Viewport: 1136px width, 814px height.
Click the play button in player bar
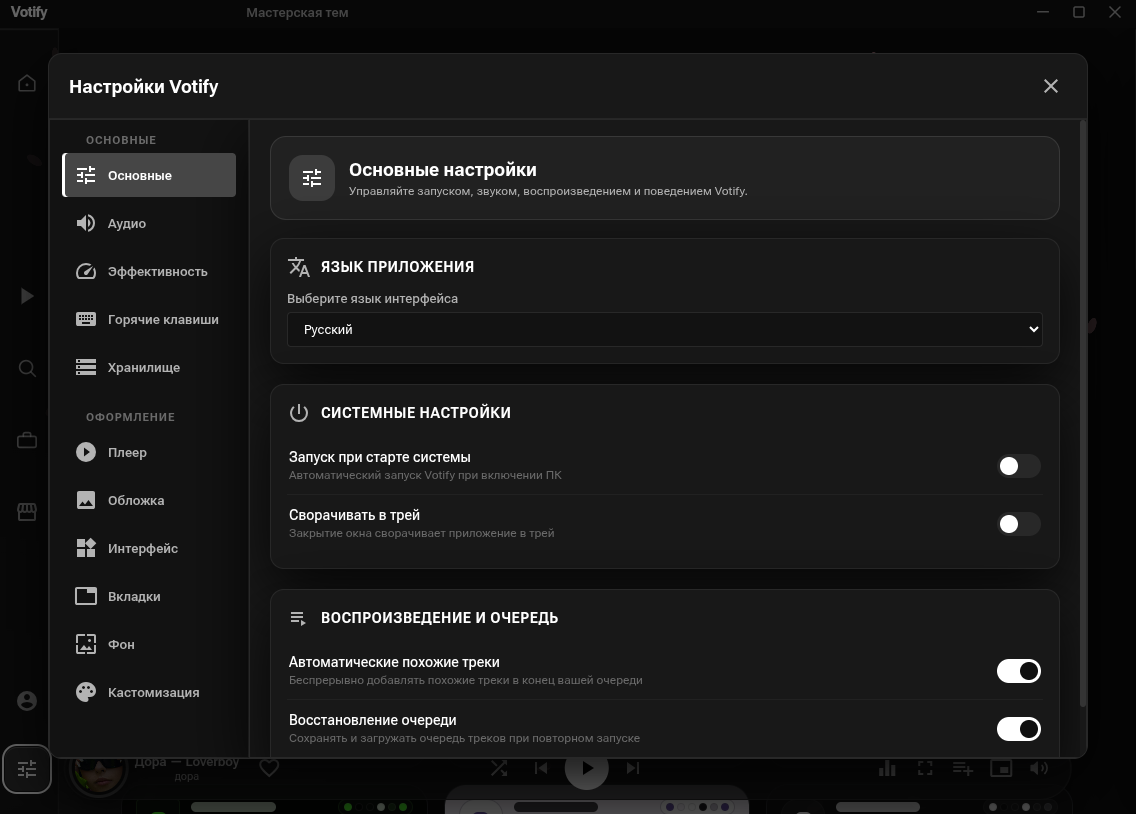586,768
